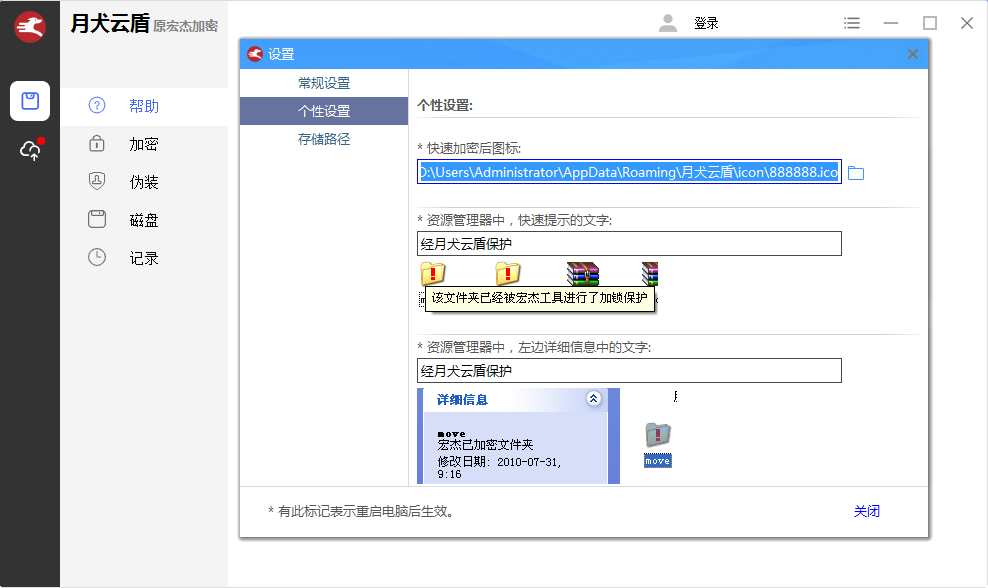
Task: Click the icon path input field
Action: pyautogui.click(x=629, y=172)
